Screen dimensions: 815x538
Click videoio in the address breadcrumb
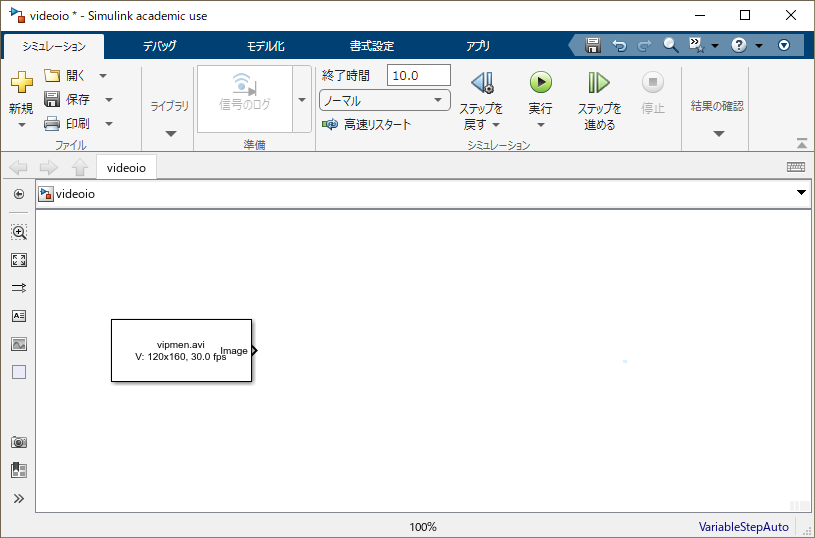75,194
